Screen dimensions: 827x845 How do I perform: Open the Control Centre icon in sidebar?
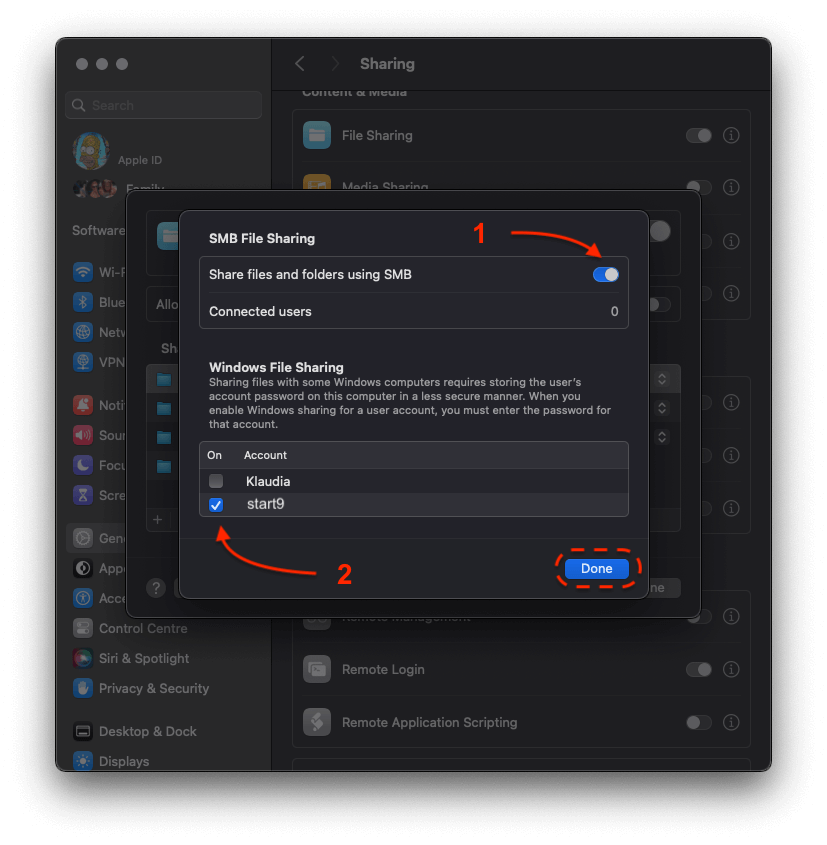click(83, 628)
